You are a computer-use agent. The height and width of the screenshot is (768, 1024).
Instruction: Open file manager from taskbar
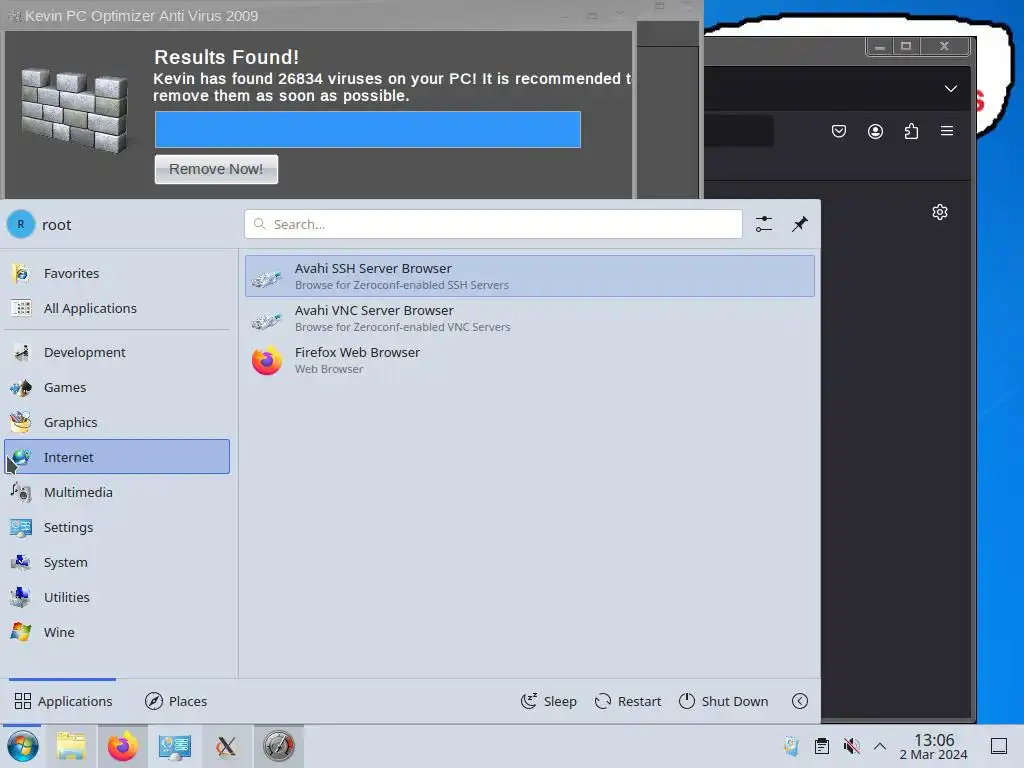(x=71, y=746)
